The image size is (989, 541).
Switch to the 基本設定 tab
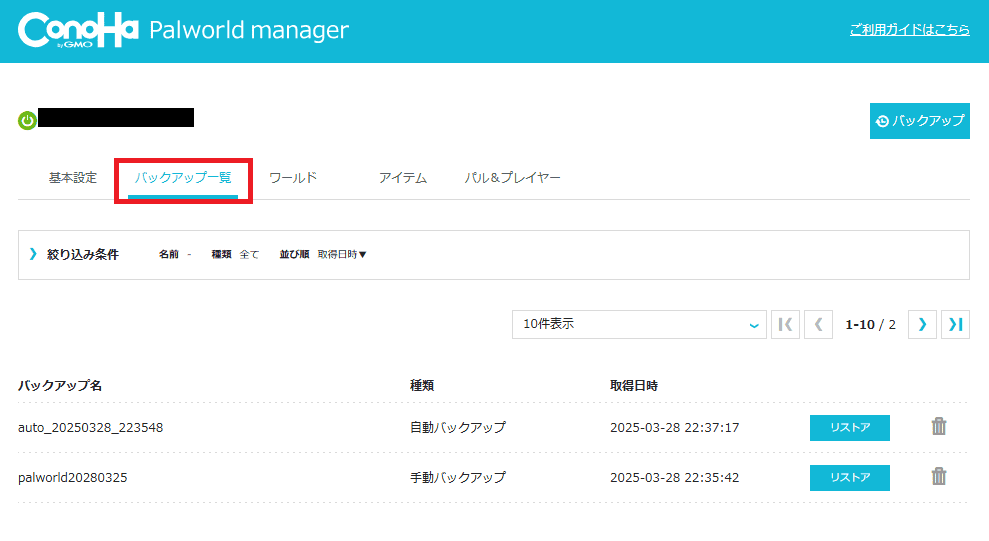(x=73, y=178)
